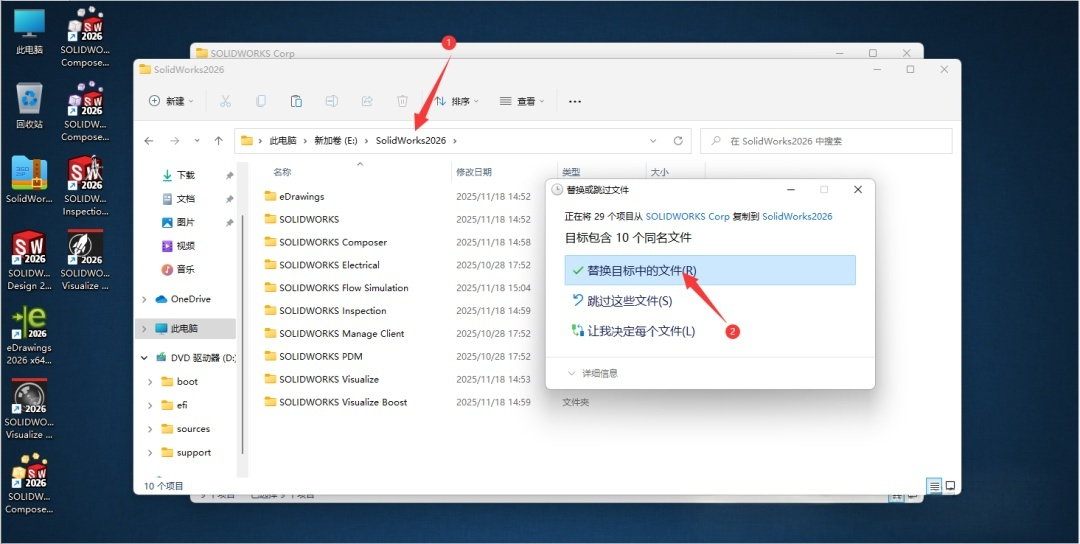
Task: Expand the boot folder tree node
Action: point(150,381)
